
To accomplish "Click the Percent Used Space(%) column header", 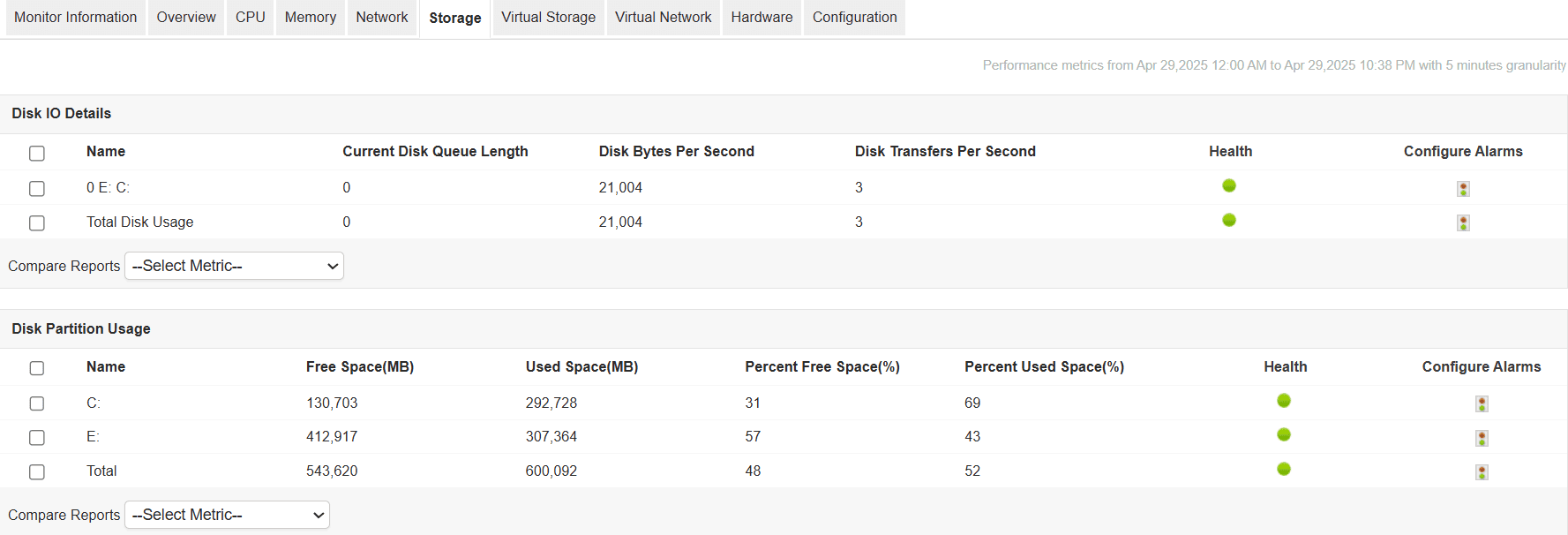I will click(1044, 367).
